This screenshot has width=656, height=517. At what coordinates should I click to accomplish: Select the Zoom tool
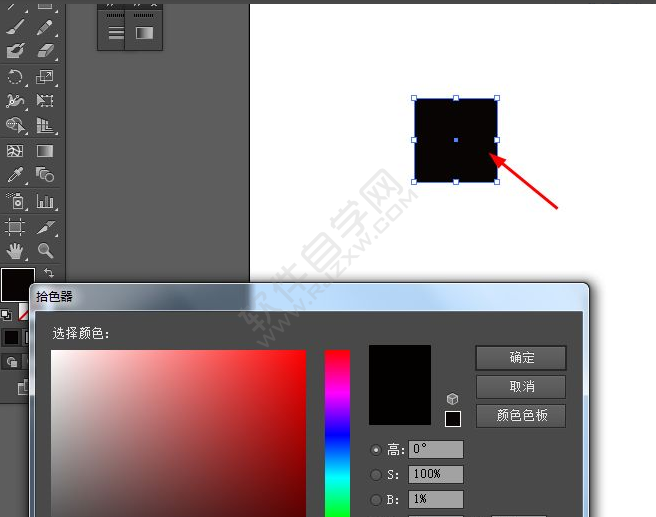tap(45, 251)
